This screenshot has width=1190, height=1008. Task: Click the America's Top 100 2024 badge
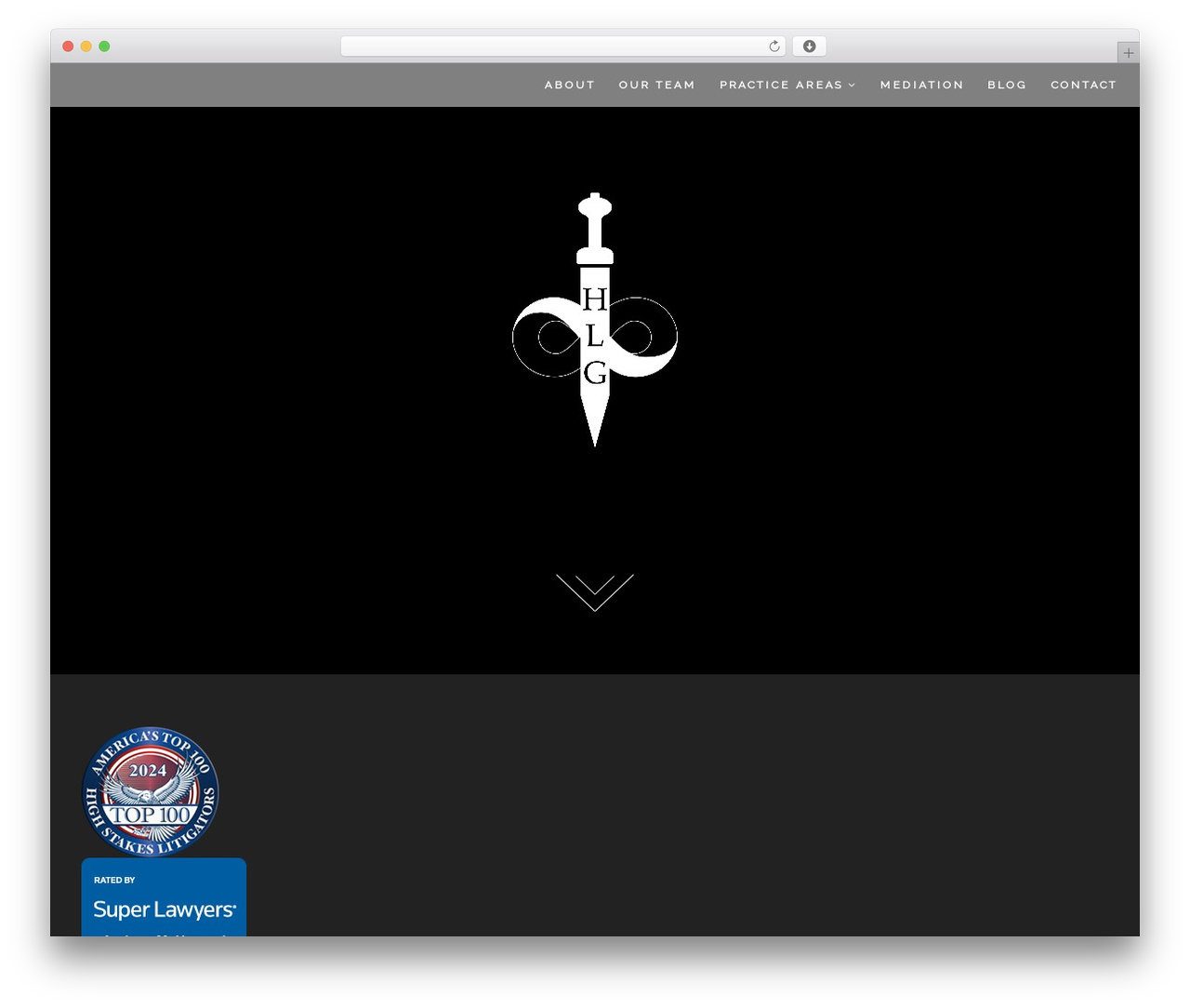pos(151,791)
